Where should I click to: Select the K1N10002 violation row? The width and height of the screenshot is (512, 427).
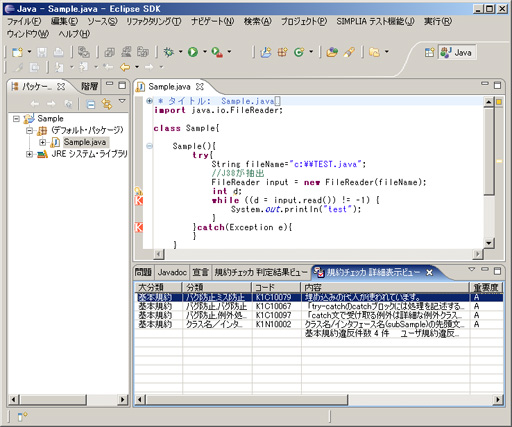320,324
